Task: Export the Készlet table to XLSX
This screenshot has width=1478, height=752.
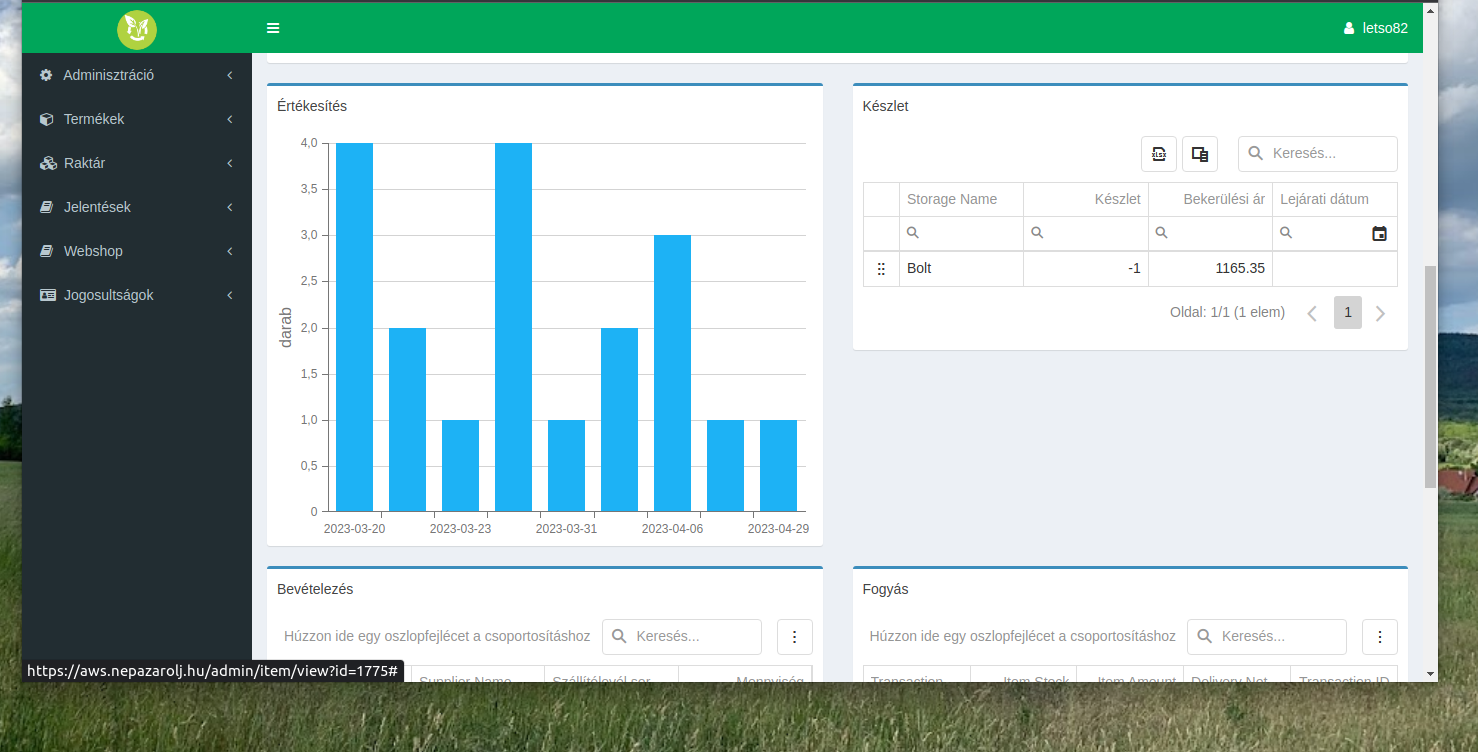Action: click(x=1159, y=154)
